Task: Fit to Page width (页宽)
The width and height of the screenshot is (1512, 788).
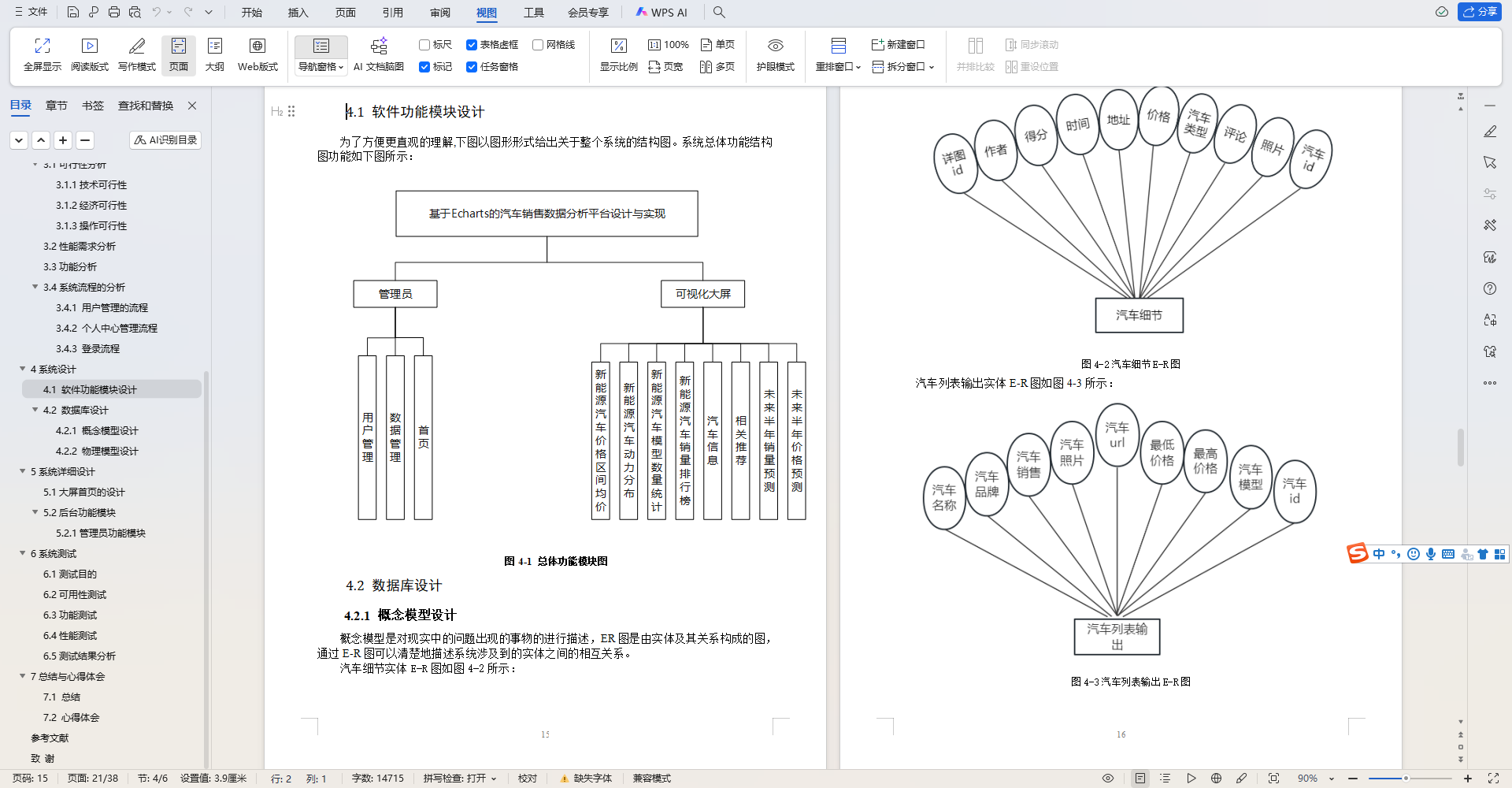Action: coord(665,67)
